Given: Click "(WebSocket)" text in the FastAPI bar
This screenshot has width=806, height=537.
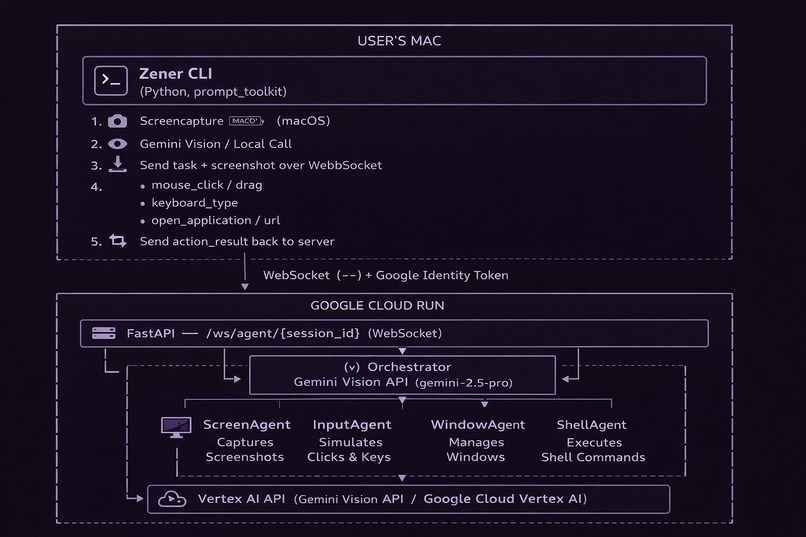Looking at the screenshot, I should (405, 333).
